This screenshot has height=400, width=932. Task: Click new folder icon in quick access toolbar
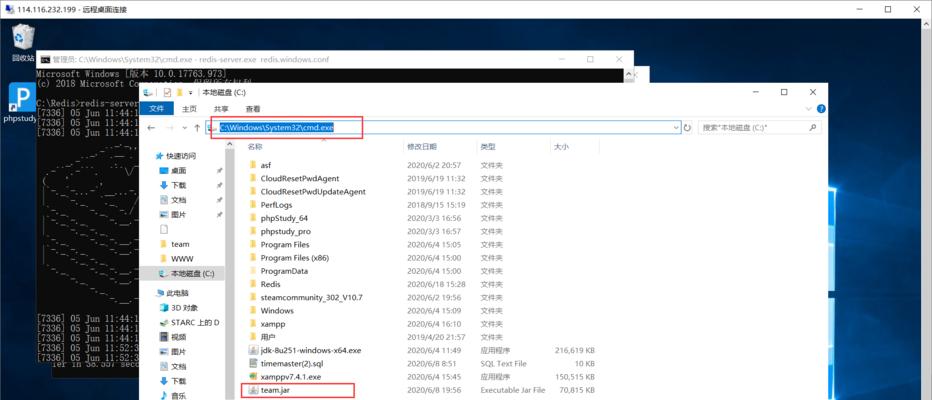click(179, 92)
